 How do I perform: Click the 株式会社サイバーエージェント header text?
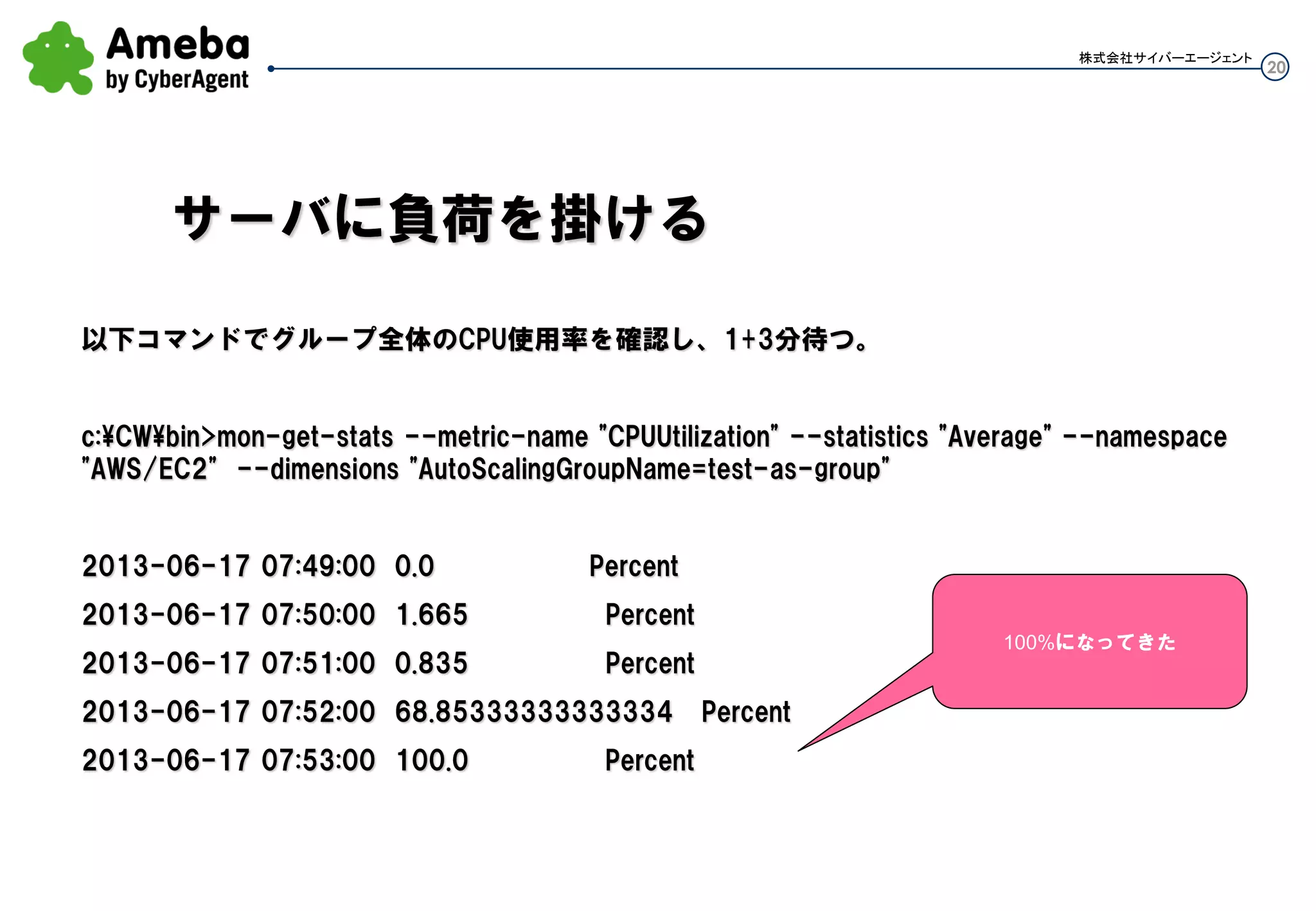pos(1165,58)
